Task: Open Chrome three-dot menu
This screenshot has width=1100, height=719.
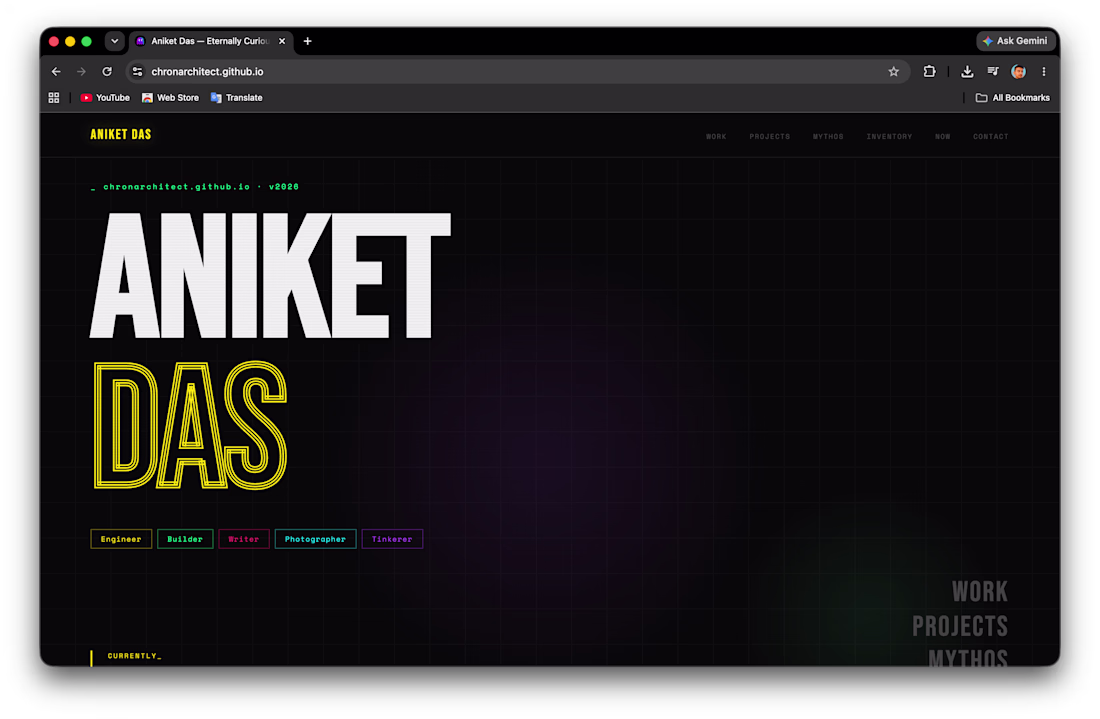Action: point(1044,72)
